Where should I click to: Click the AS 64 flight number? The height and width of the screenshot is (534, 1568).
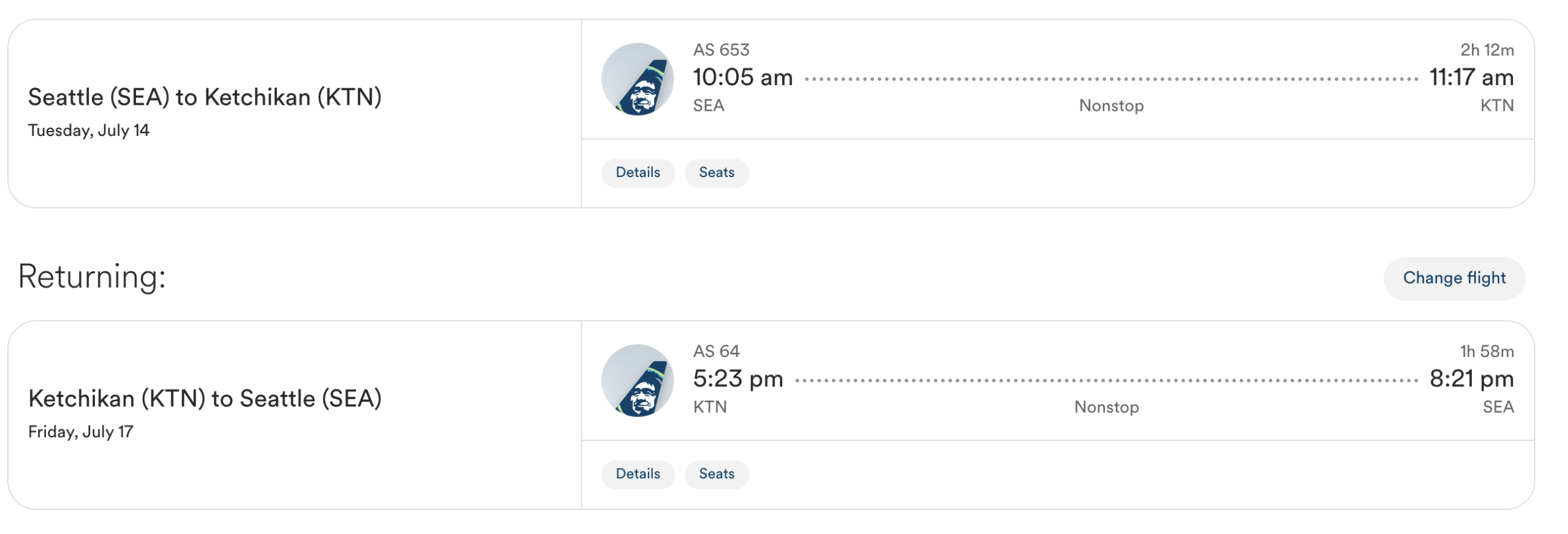[716, 351]
